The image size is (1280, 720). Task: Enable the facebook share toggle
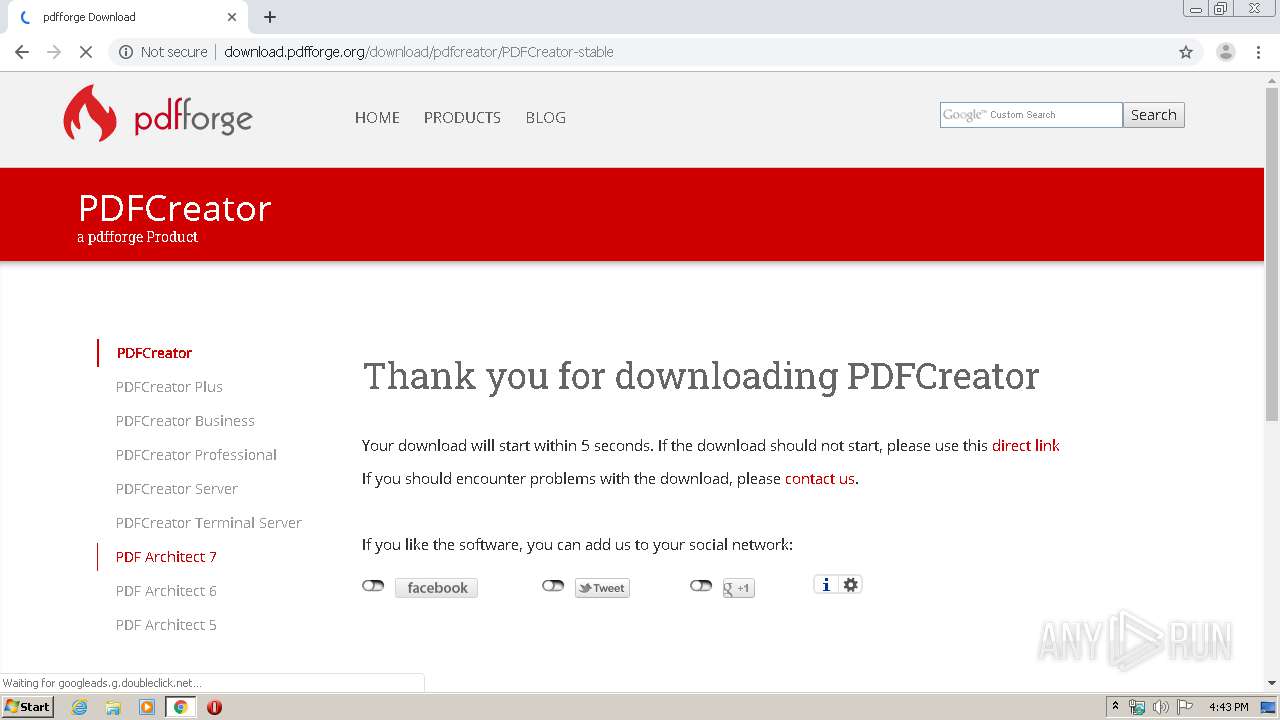point(373,586)
